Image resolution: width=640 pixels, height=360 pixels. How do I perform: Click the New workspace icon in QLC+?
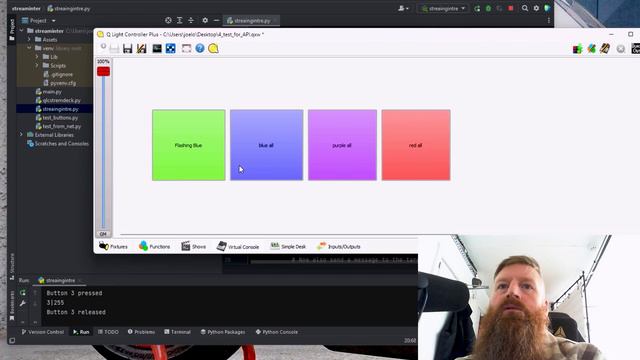(103, 48)
